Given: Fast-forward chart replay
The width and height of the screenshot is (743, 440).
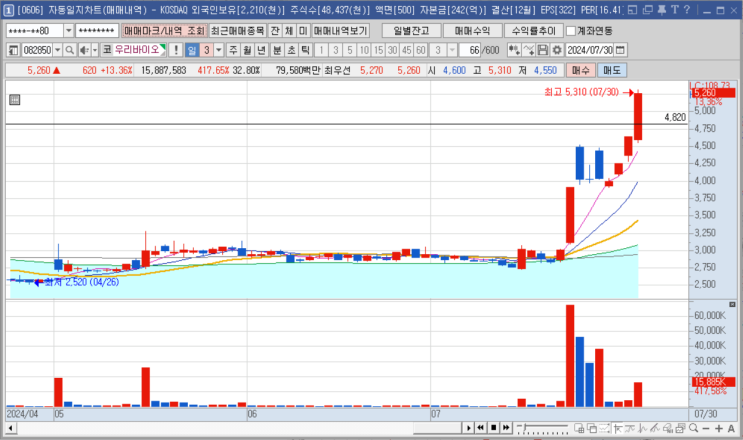Looking at the screenshot, I should 506,428.
